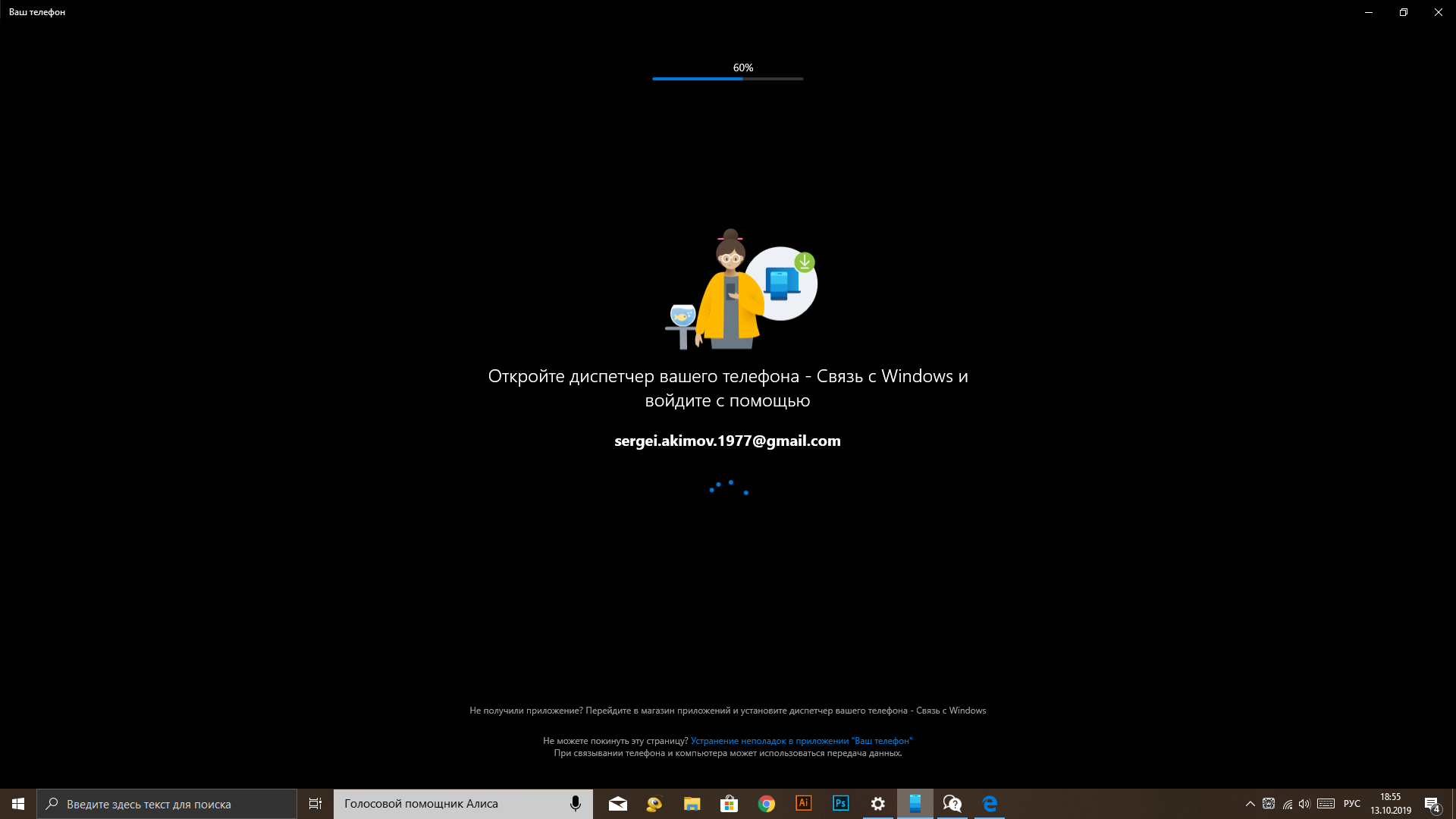Open Adobe Photoshop from taskbar
The width and height of the screenshot is (1456, 819).
[x=840, y=803]
